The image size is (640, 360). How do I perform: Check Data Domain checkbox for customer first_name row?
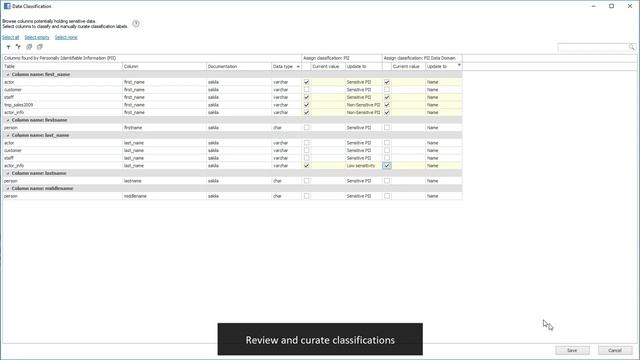click(x=387, y=89)
